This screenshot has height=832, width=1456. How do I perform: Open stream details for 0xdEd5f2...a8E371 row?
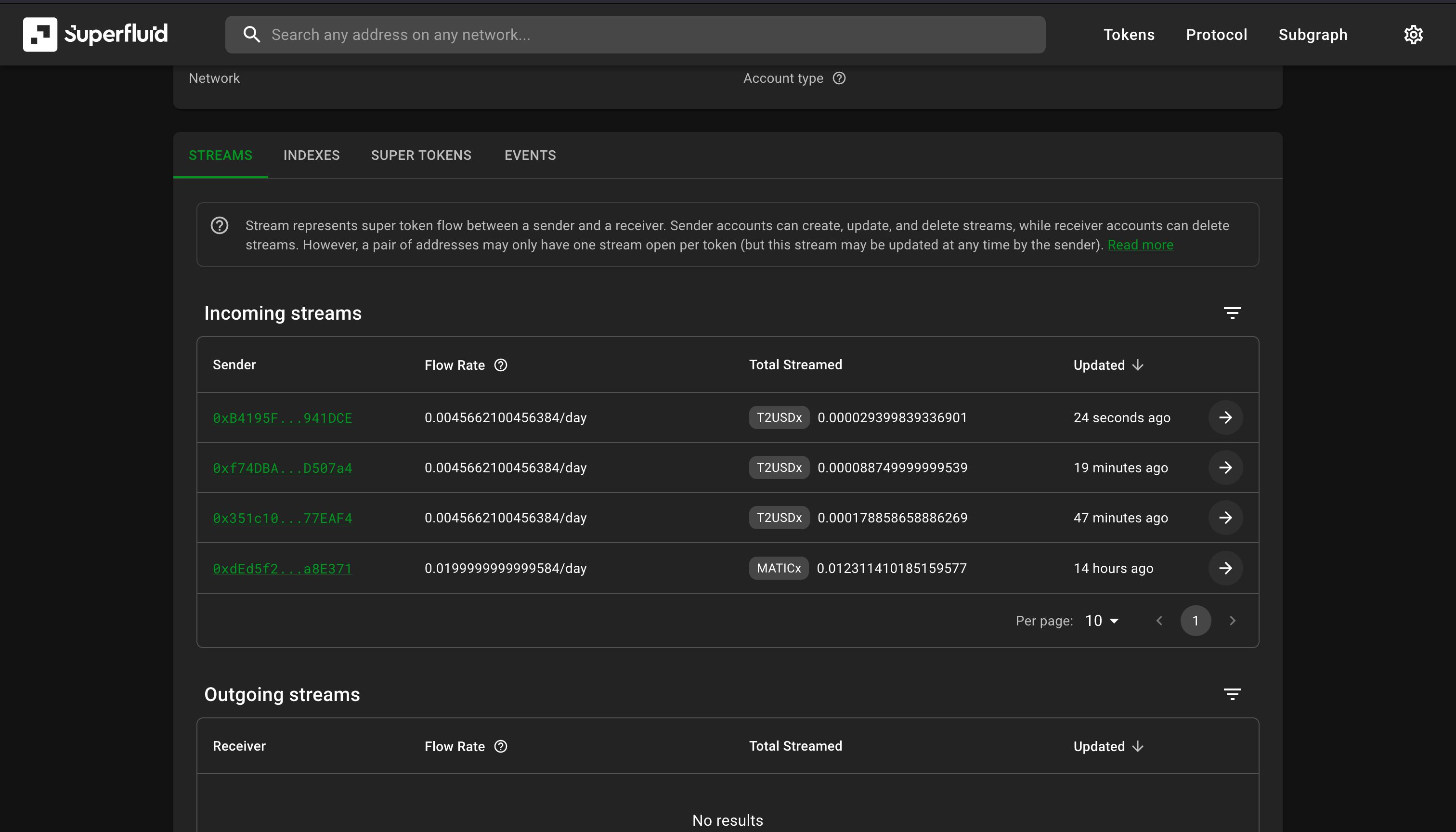pos(1225,568)
